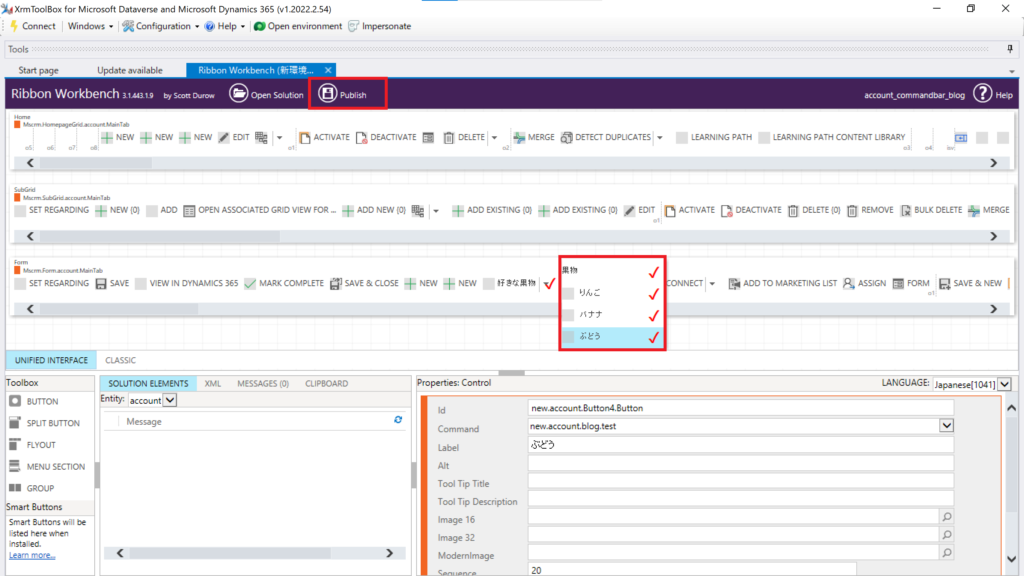Click the Sequence field showing 20
The image size is (1024, 576).
click(x=692, y=570)
